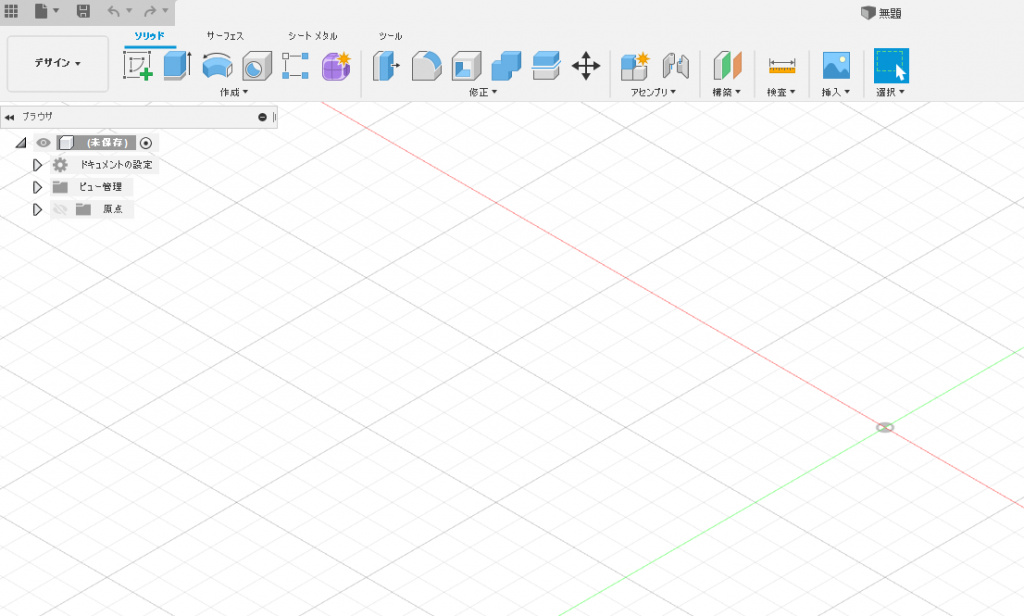
Task: Select the Press Pull tool
Action: [x=386, y=66]
